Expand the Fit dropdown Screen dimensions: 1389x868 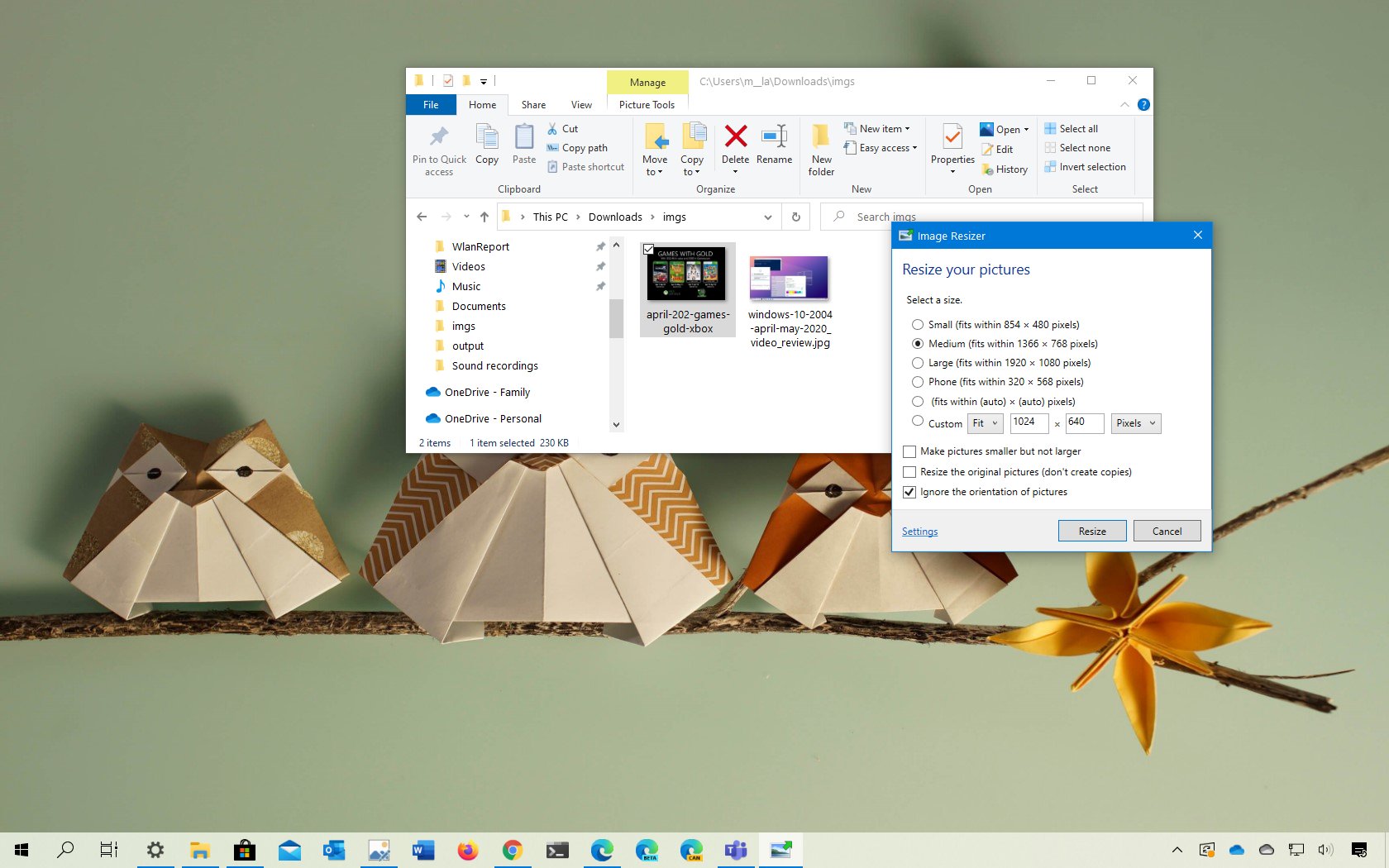coord(985,423)
